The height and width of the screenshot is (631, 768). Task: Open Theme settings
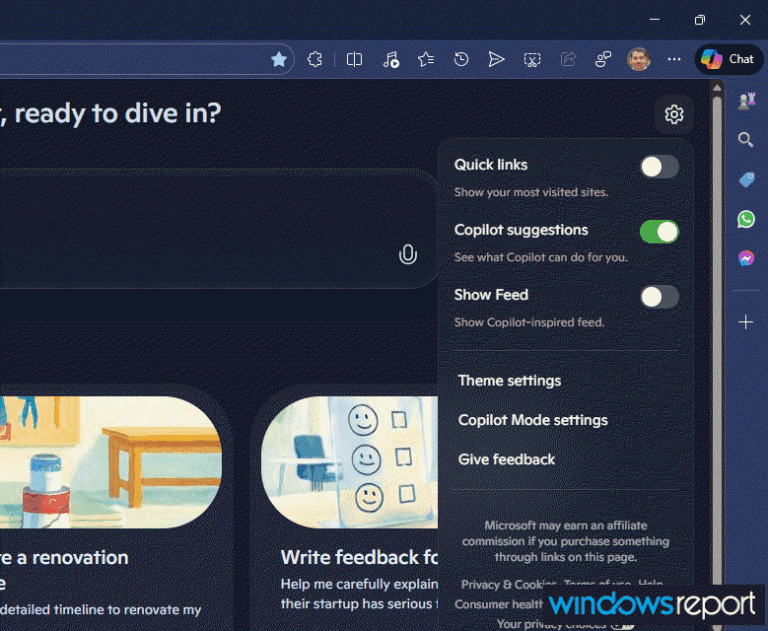pyautogui.click(x=509, y=381)
